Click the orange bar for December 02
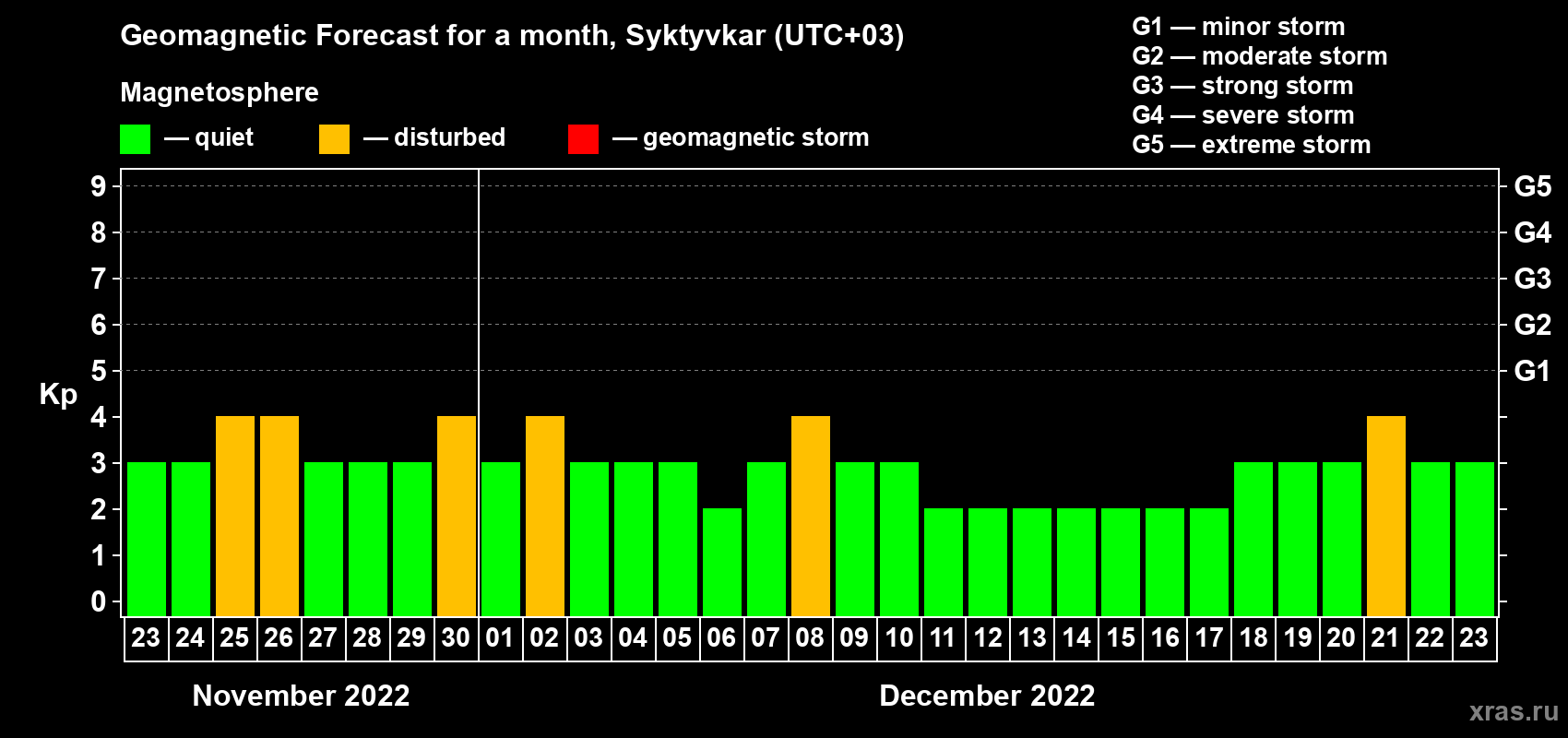The width and height of the screenshot is (1568, 738). click(x=545, y=516)
